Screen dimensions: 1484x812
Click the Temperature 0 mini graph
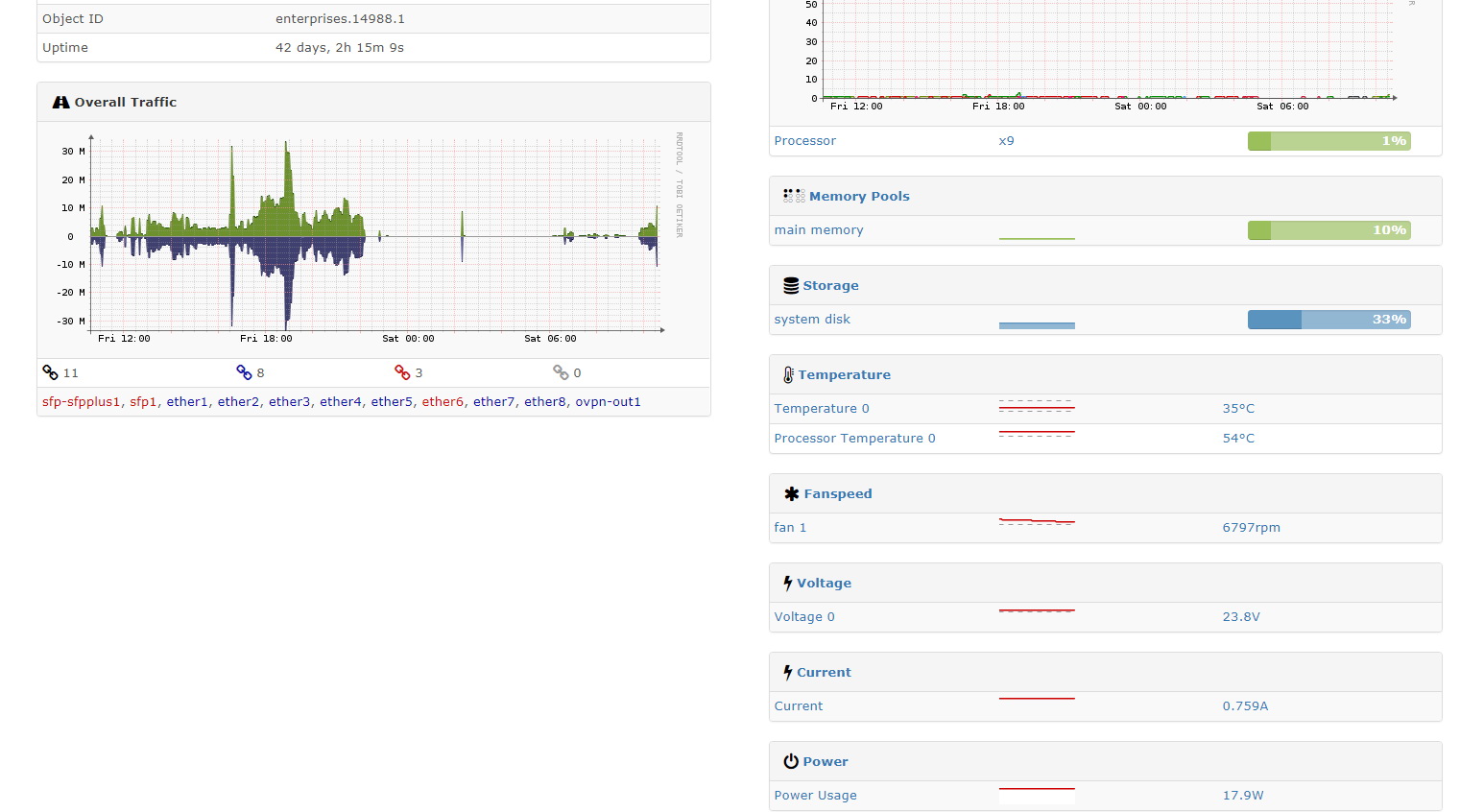(x=1037, y=408)
